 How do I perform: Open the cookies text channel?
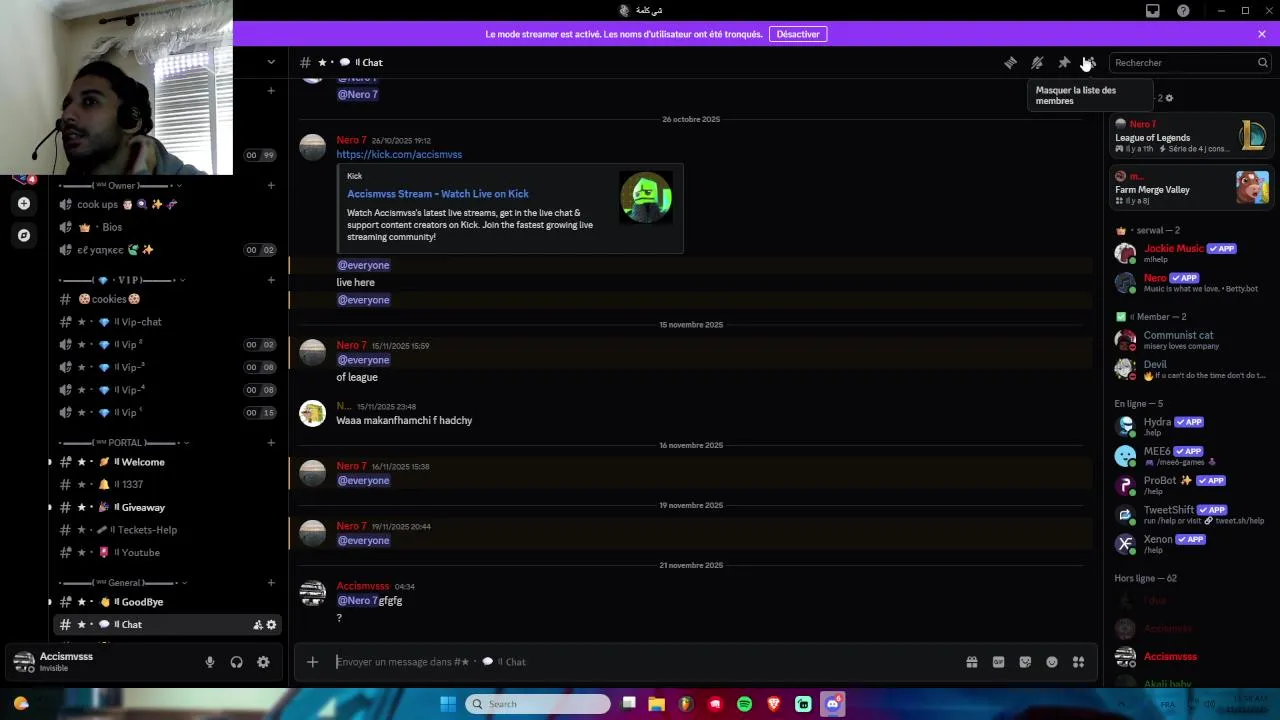167,299
